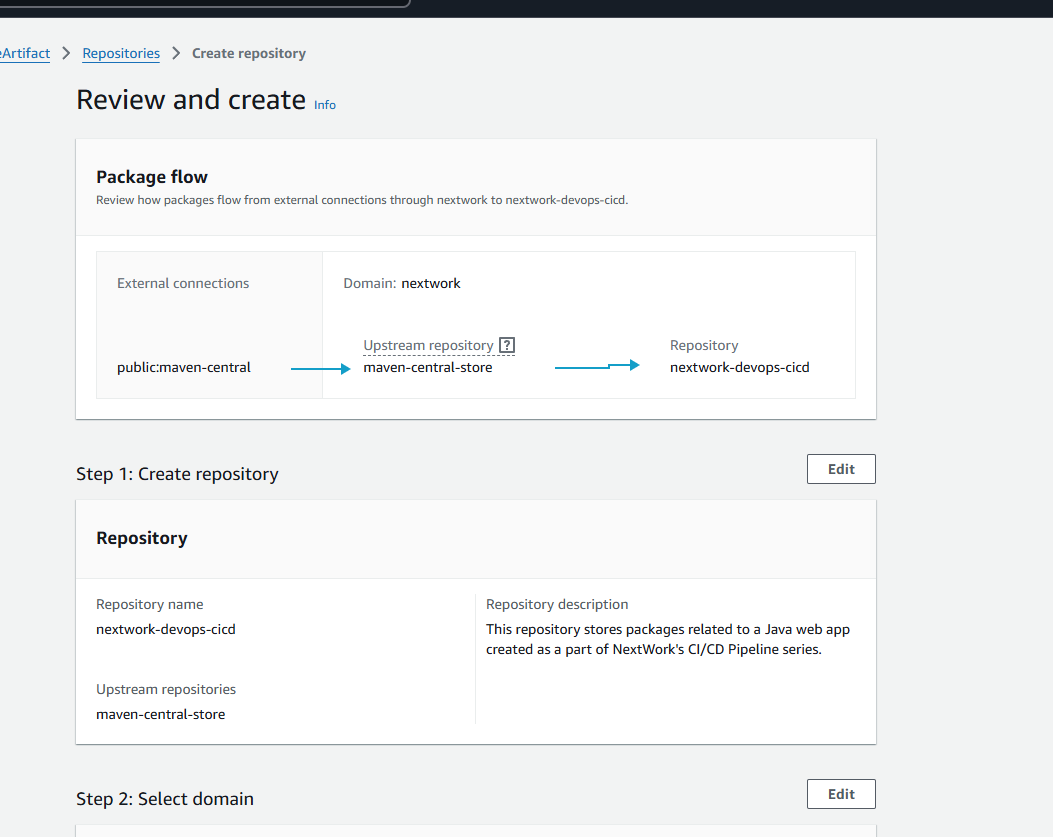
Task: Open the Repositories breadcrumb link
Action: coord(120,53)
